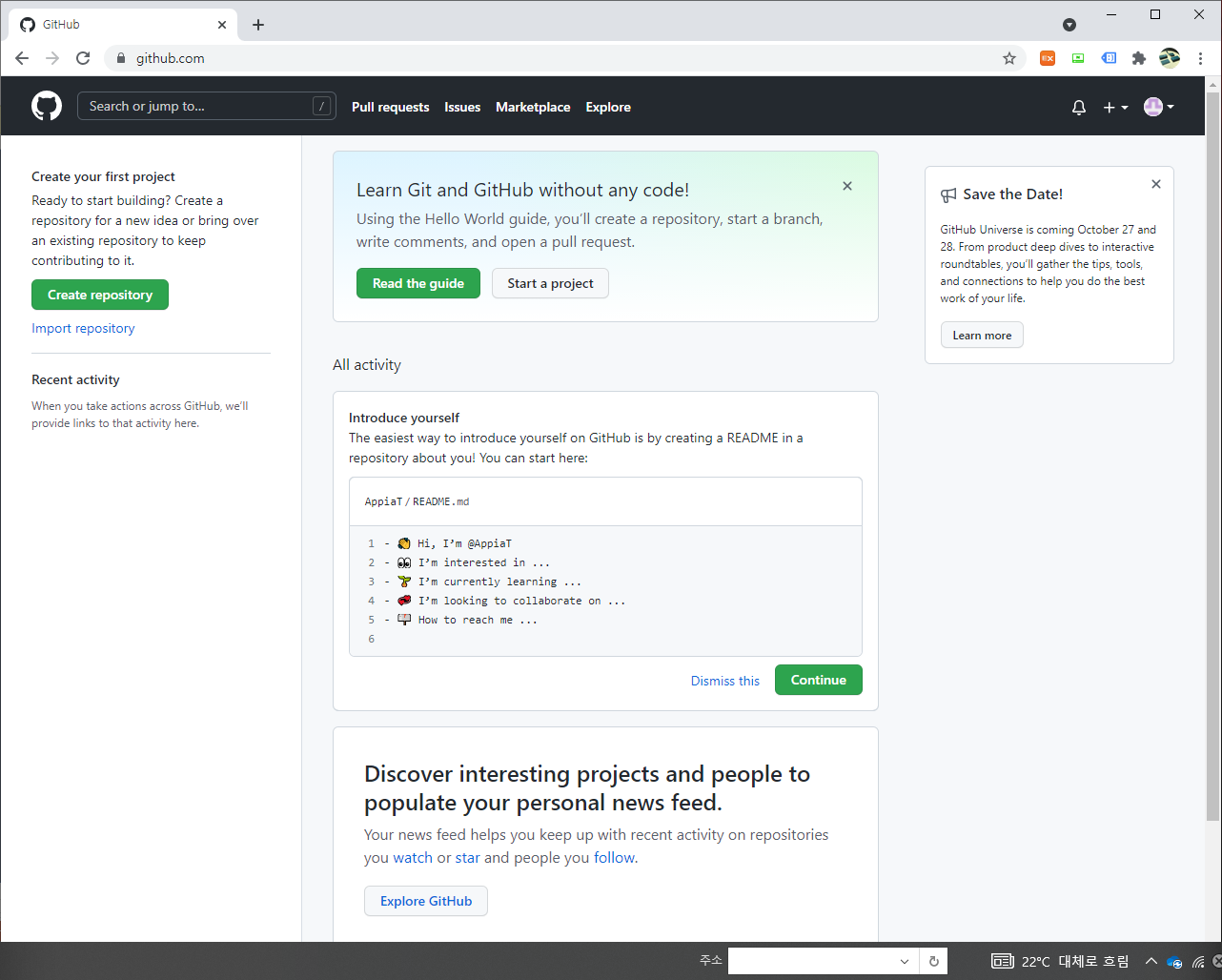The height and width of the screenshot is (980, 1222).
Task: Click the Create repository button
Action: [x=100, y=295]
